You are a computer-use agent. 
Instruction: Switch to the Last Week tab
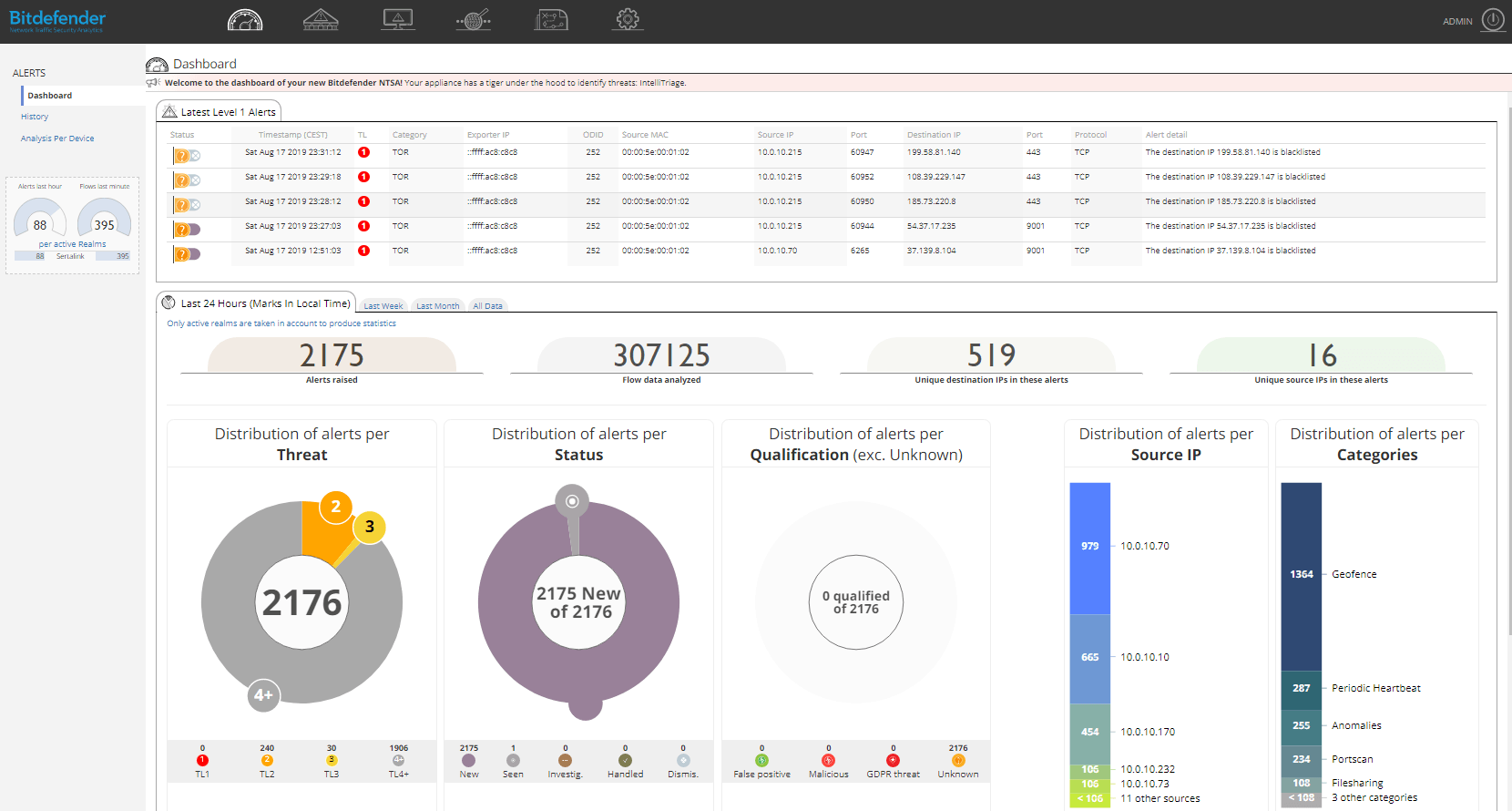[383, 306]
